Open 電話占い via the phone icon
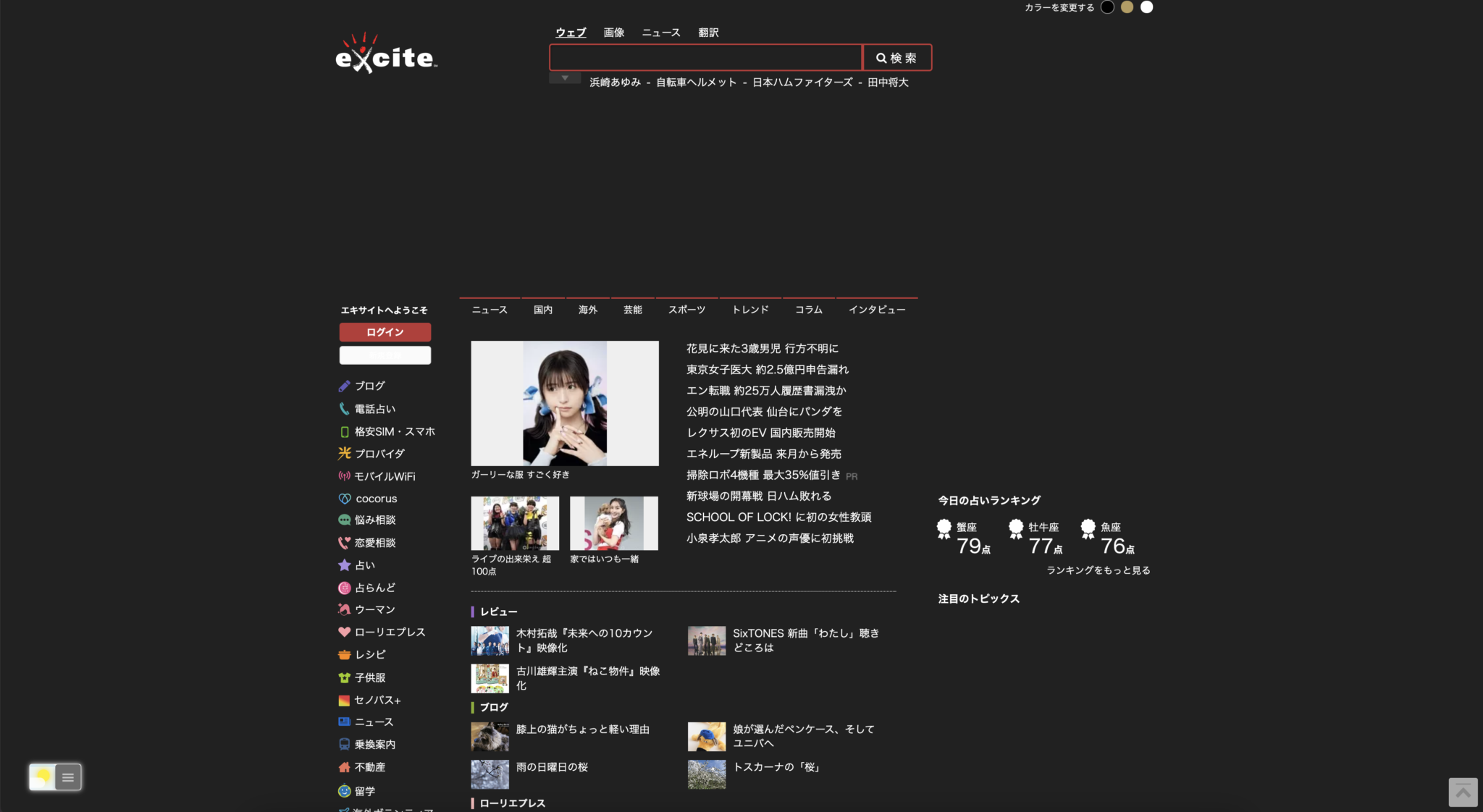This screenshot has height=812, width=1483. click(345, 408)
